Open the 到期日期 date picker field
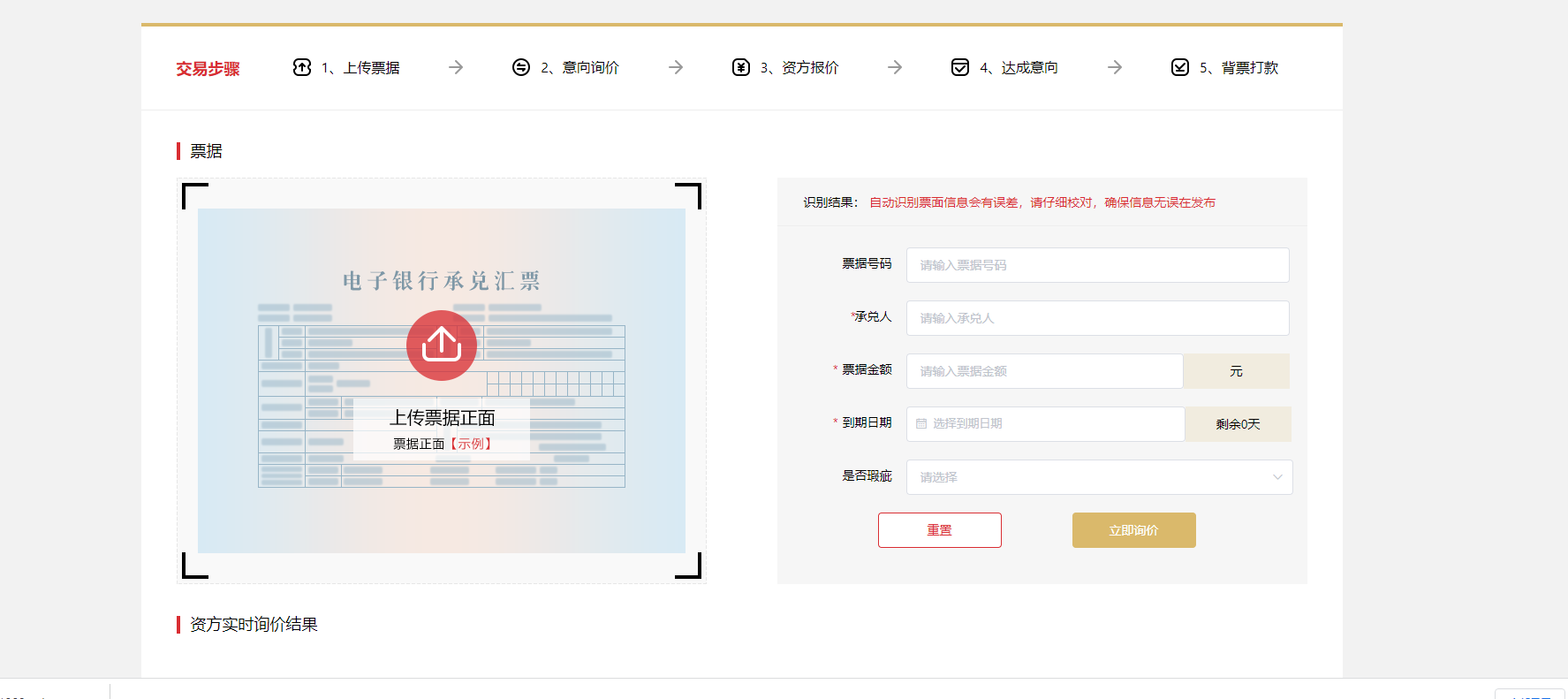The image size is (1568, 699). pyautogui.click(x=1046, y=424)
